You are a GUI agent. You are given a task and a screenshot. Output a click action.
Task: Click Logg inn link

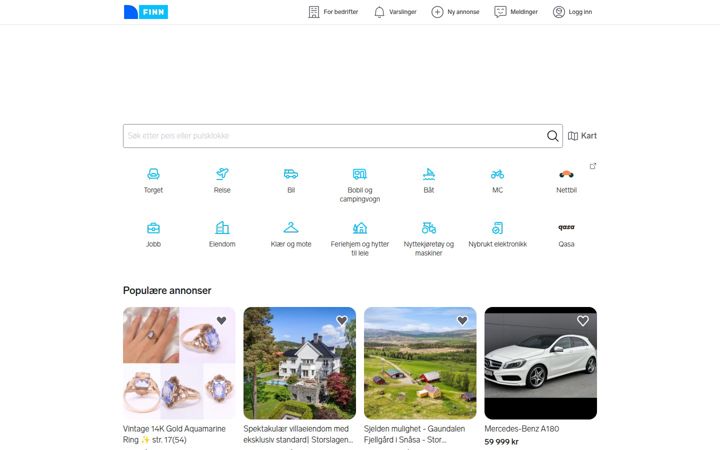point(572,12)
